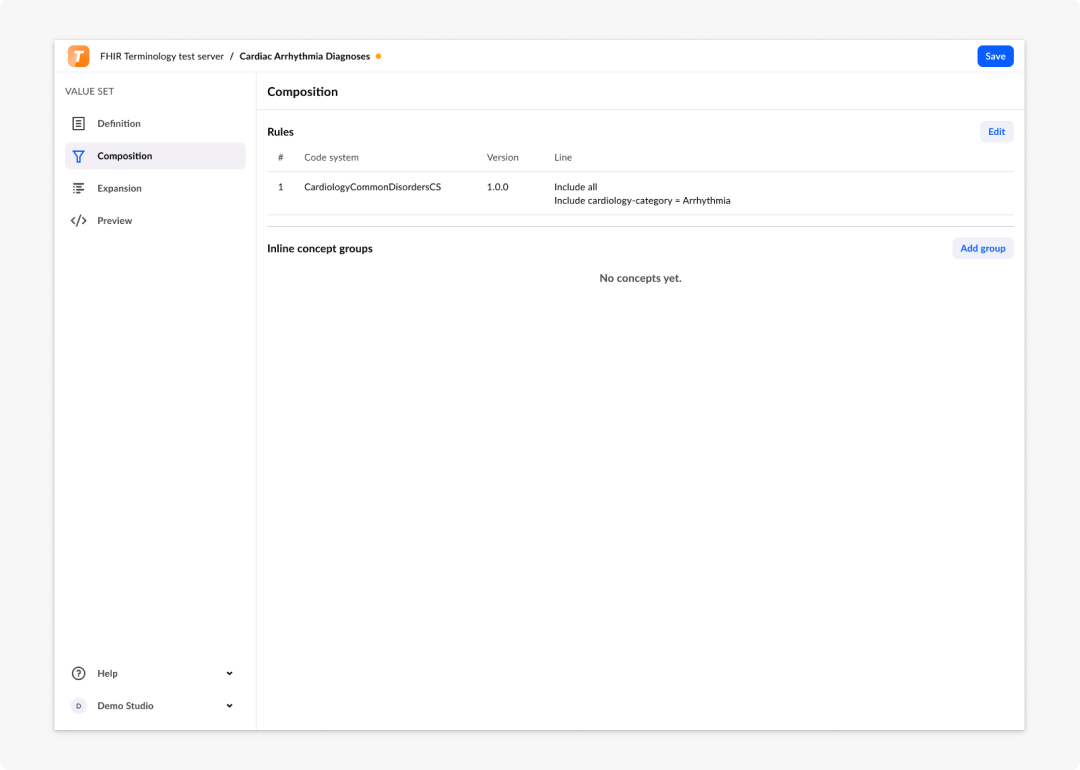Save the value set
This screenshot has width=1080, height=770.
tap(995, 56)
